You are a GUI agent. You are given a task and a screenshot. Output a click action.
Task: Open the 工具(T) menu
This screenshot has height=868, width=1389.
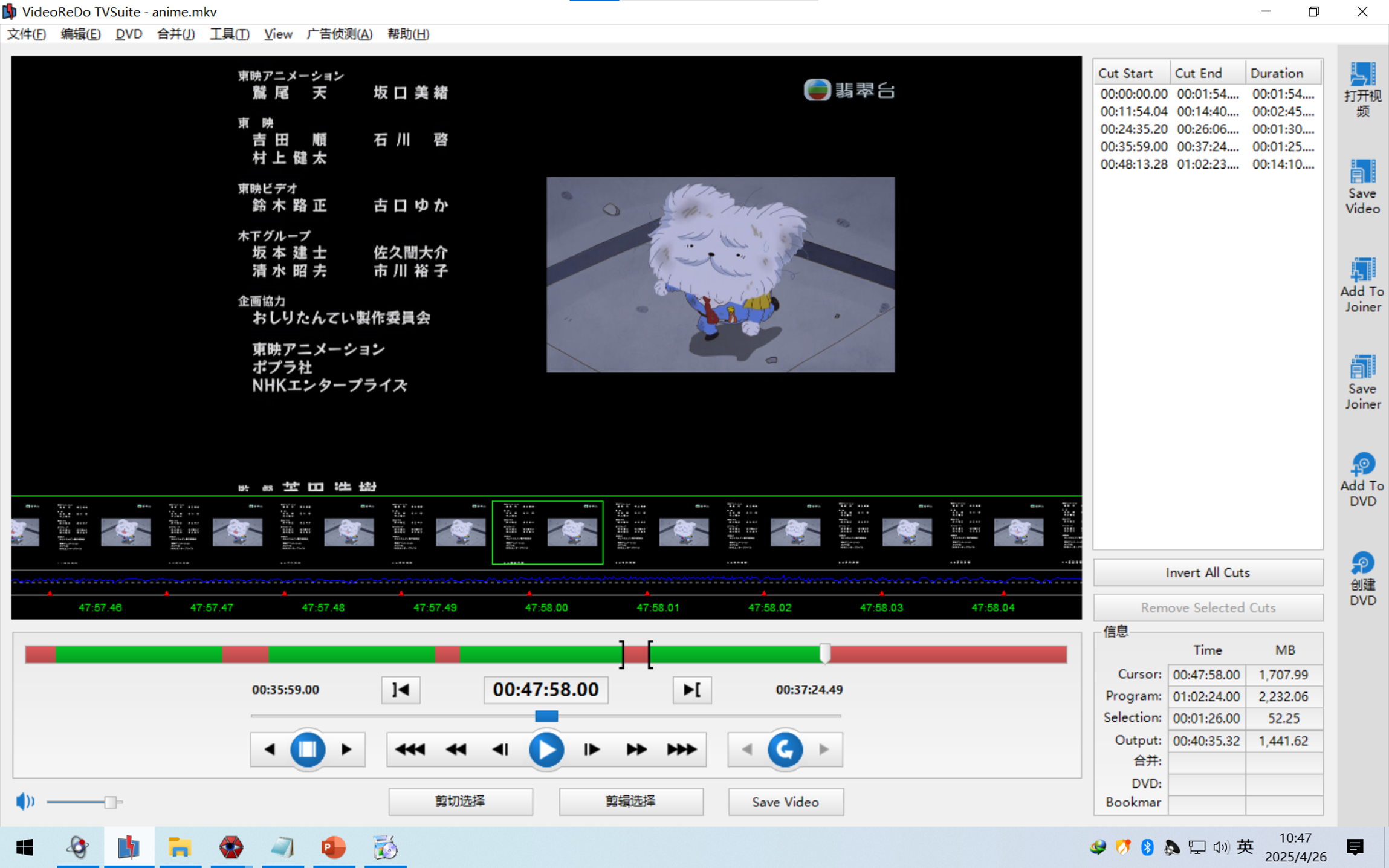click(229, 34)
